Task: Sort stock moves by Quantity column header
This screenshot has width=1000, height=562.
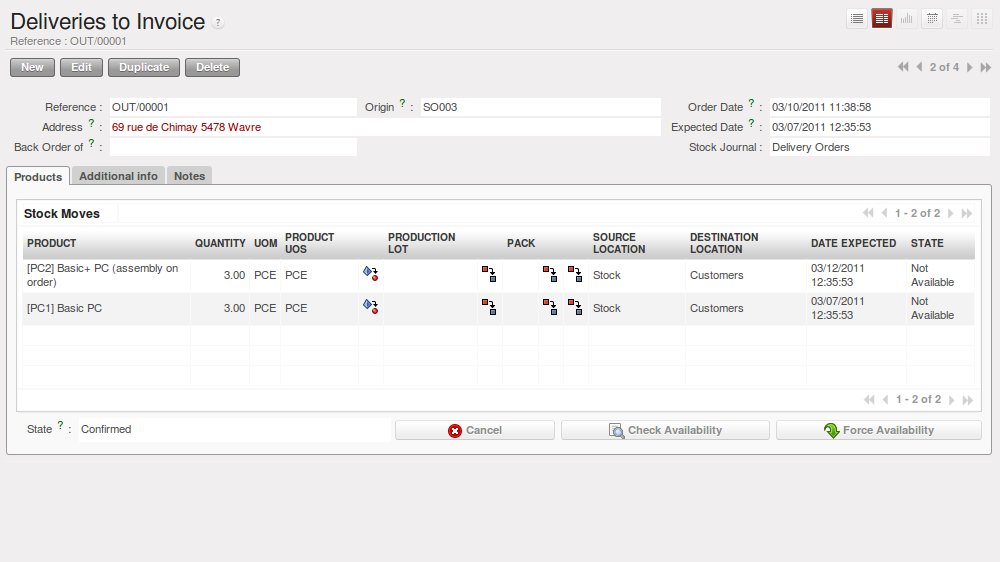Action: tap(220, 243)
